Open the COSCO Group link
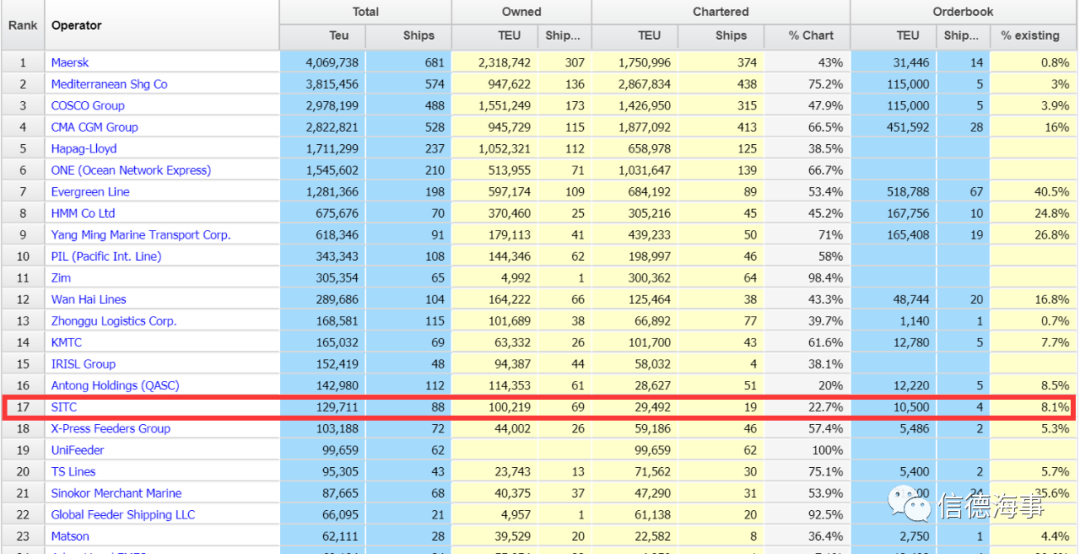The width and height of the screenshot is (1080, 554). (87, 105)
